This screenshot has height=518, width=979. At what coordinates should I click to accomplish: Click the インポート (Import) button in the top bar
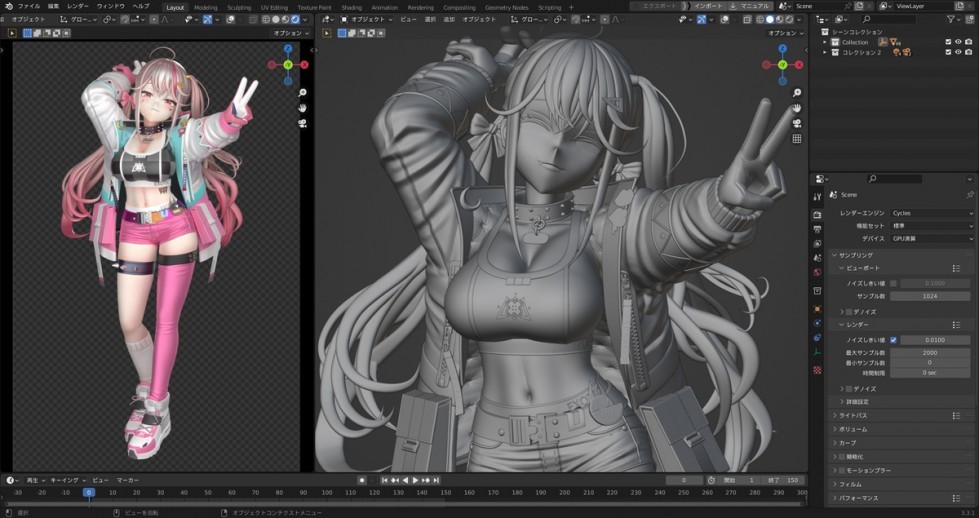point(709,6)
